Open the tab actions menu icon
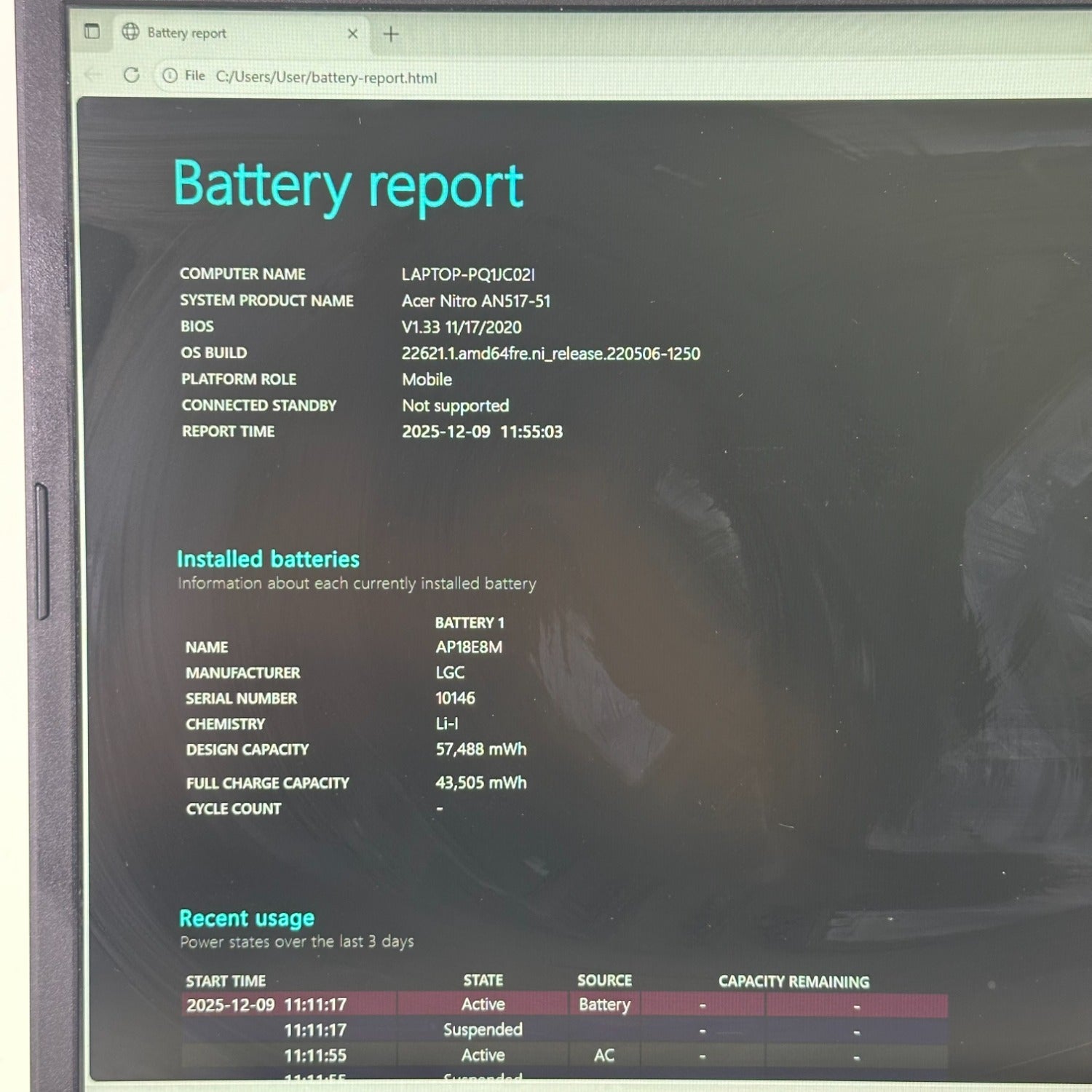This screenshot has width=1092, height=1092. coord(92,31)
